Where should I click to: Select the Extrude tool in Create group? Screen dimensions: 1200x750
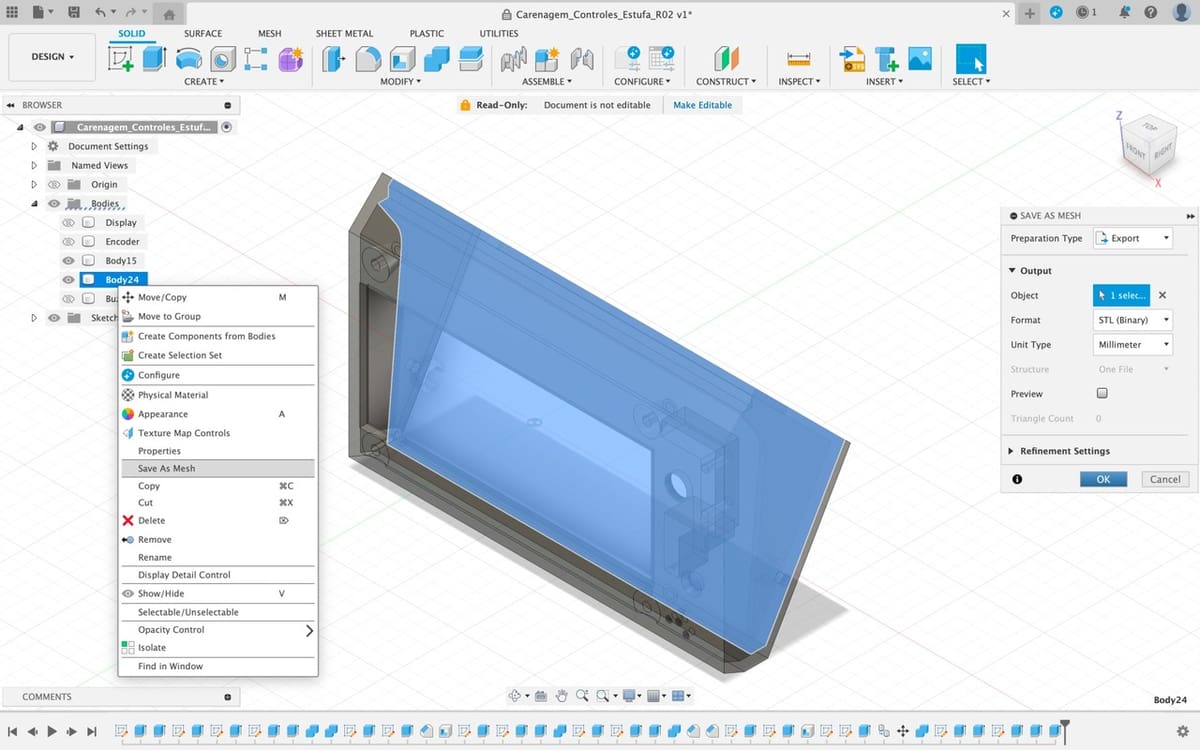(153, 59)
